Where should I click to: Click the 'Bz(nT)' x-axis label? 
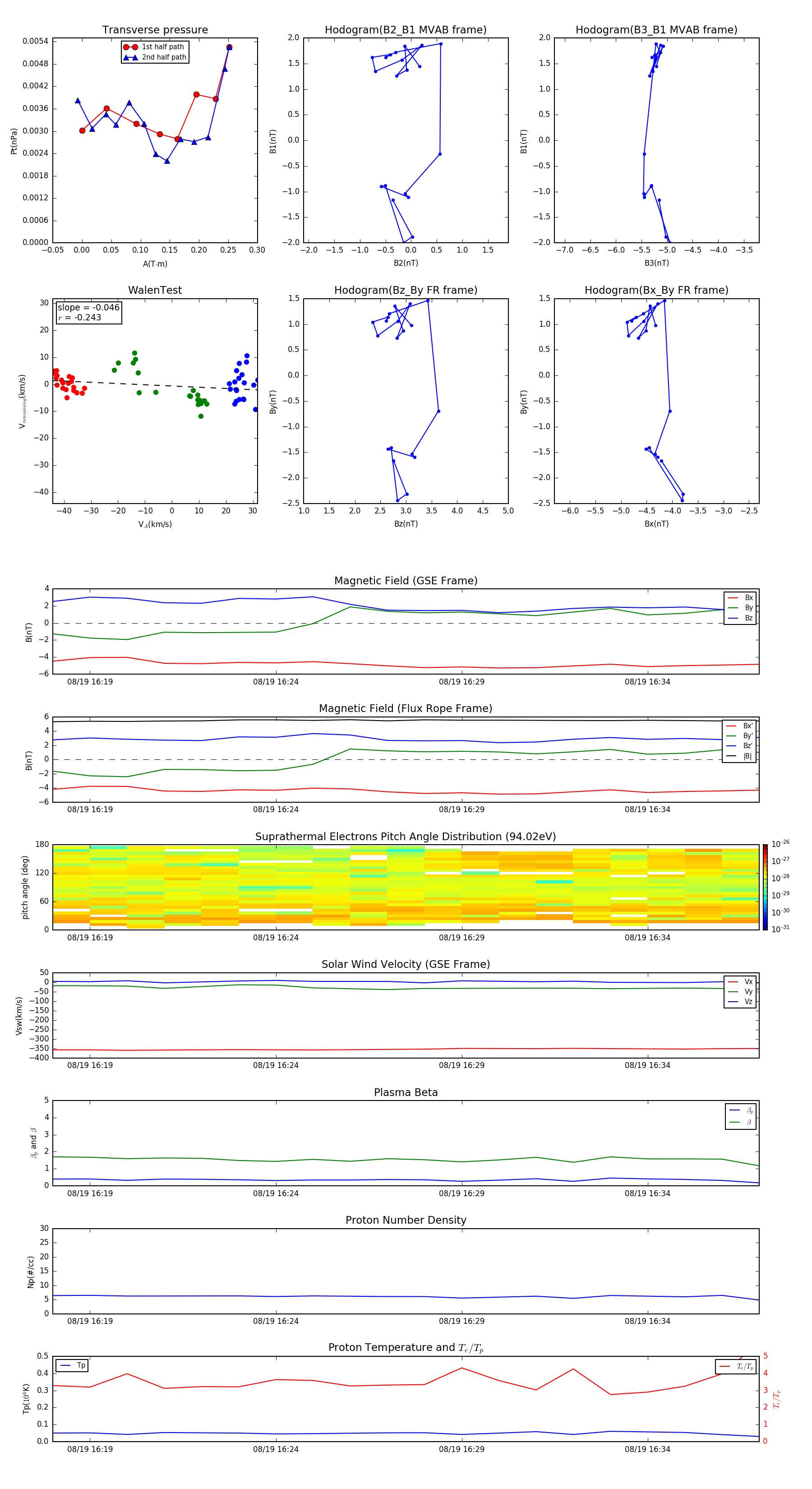406,524
